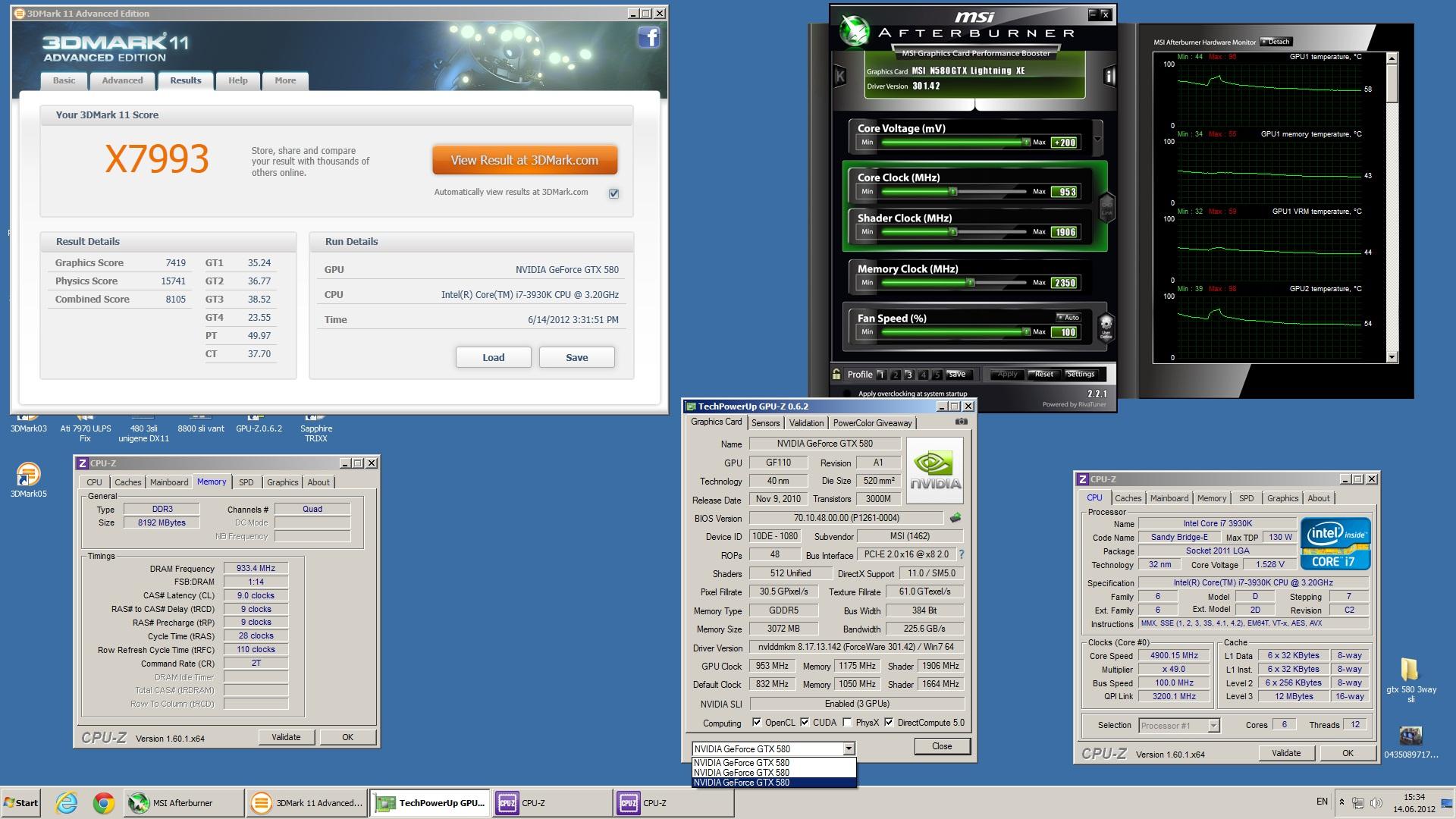
Task: Toggle the Auto fan speed button
Action: [1068, 318]
